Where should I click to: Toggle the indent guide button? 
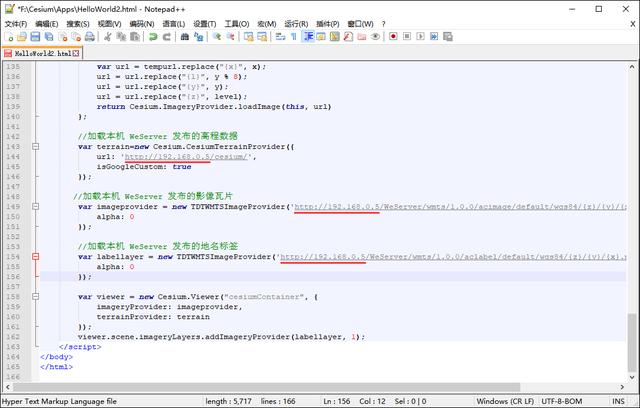click(x=308, y=37)
